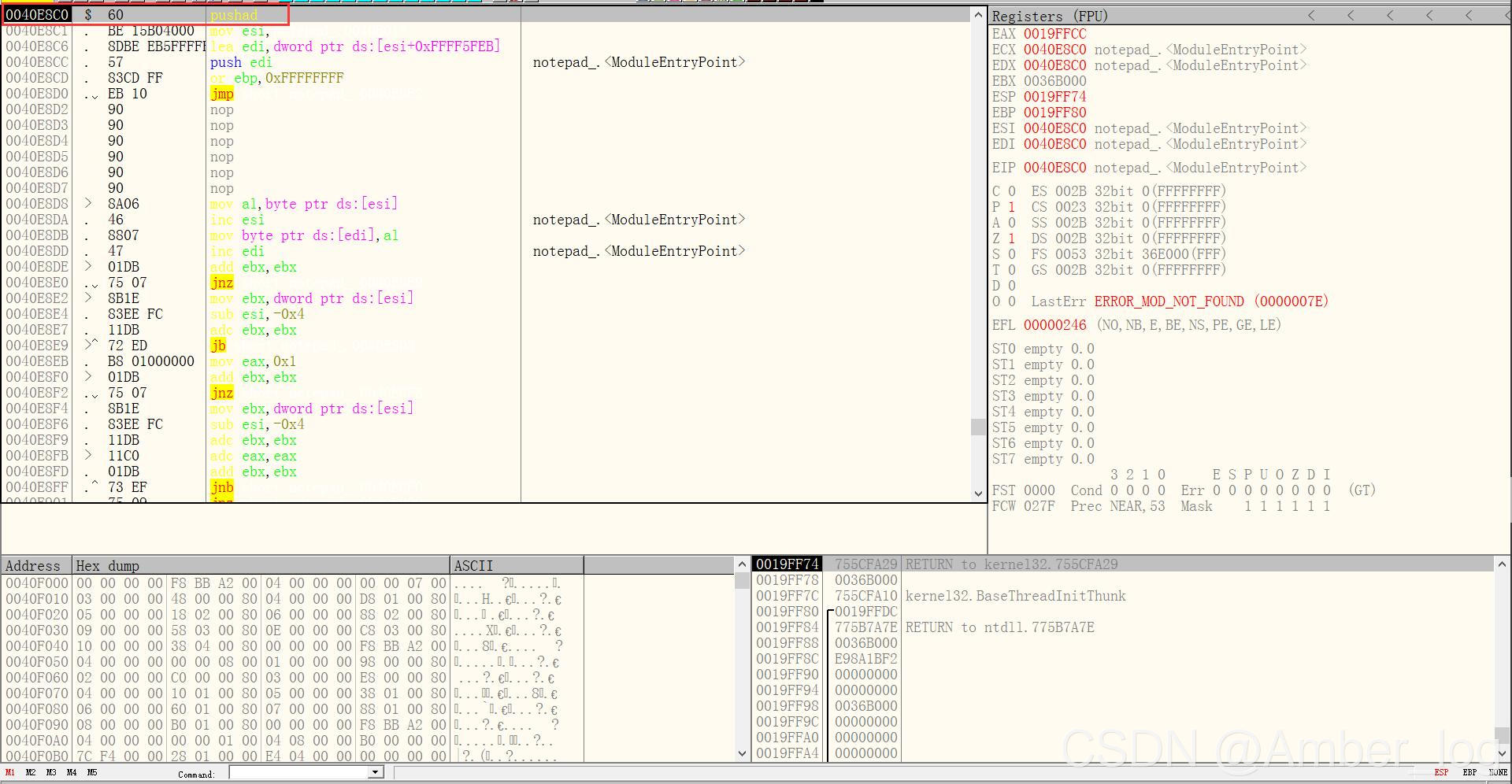Select the M5 memory bookmark button

click(92, 773)
